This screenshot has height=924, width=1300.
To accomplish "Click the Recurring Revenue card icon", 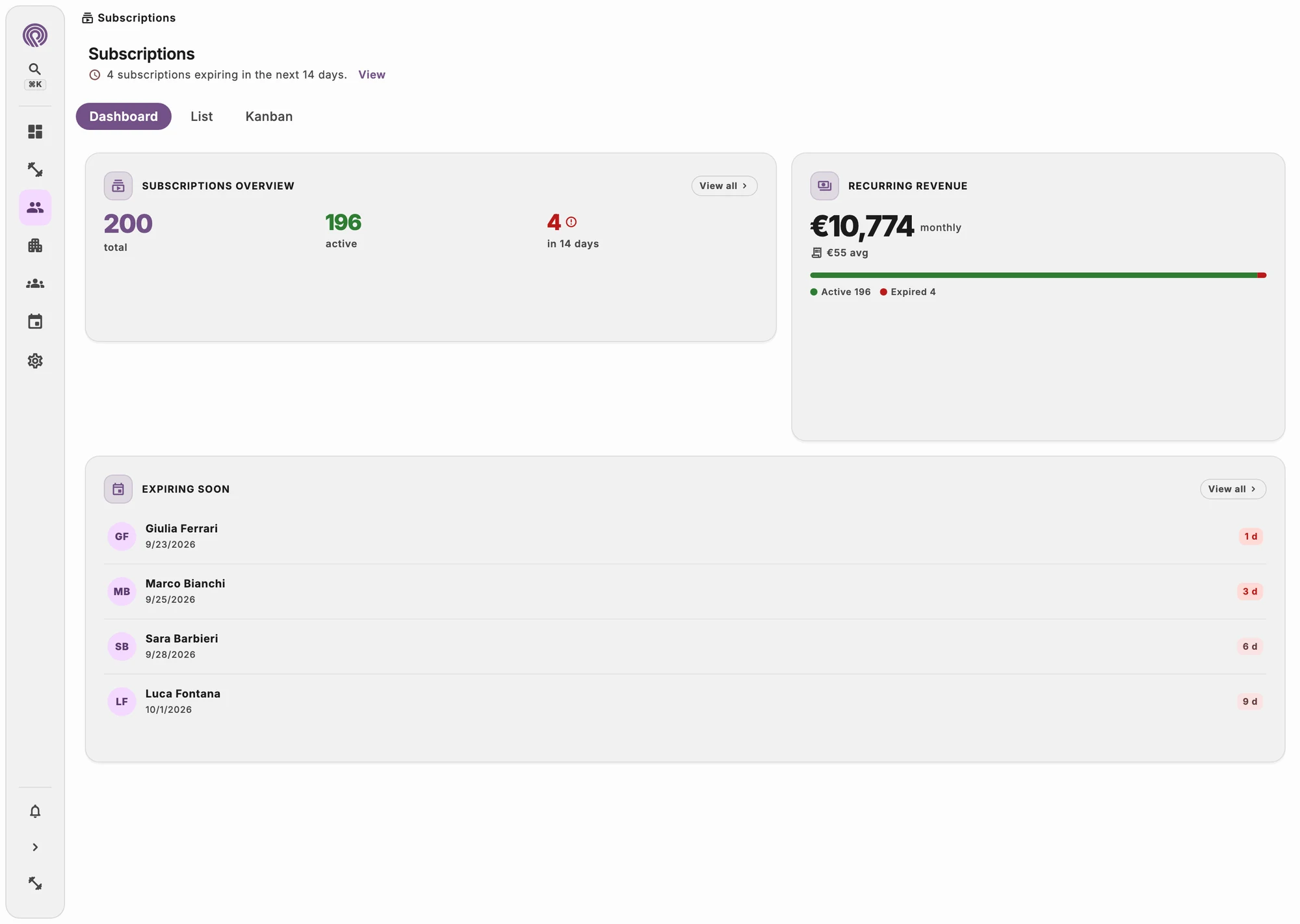I will point(824,186).
